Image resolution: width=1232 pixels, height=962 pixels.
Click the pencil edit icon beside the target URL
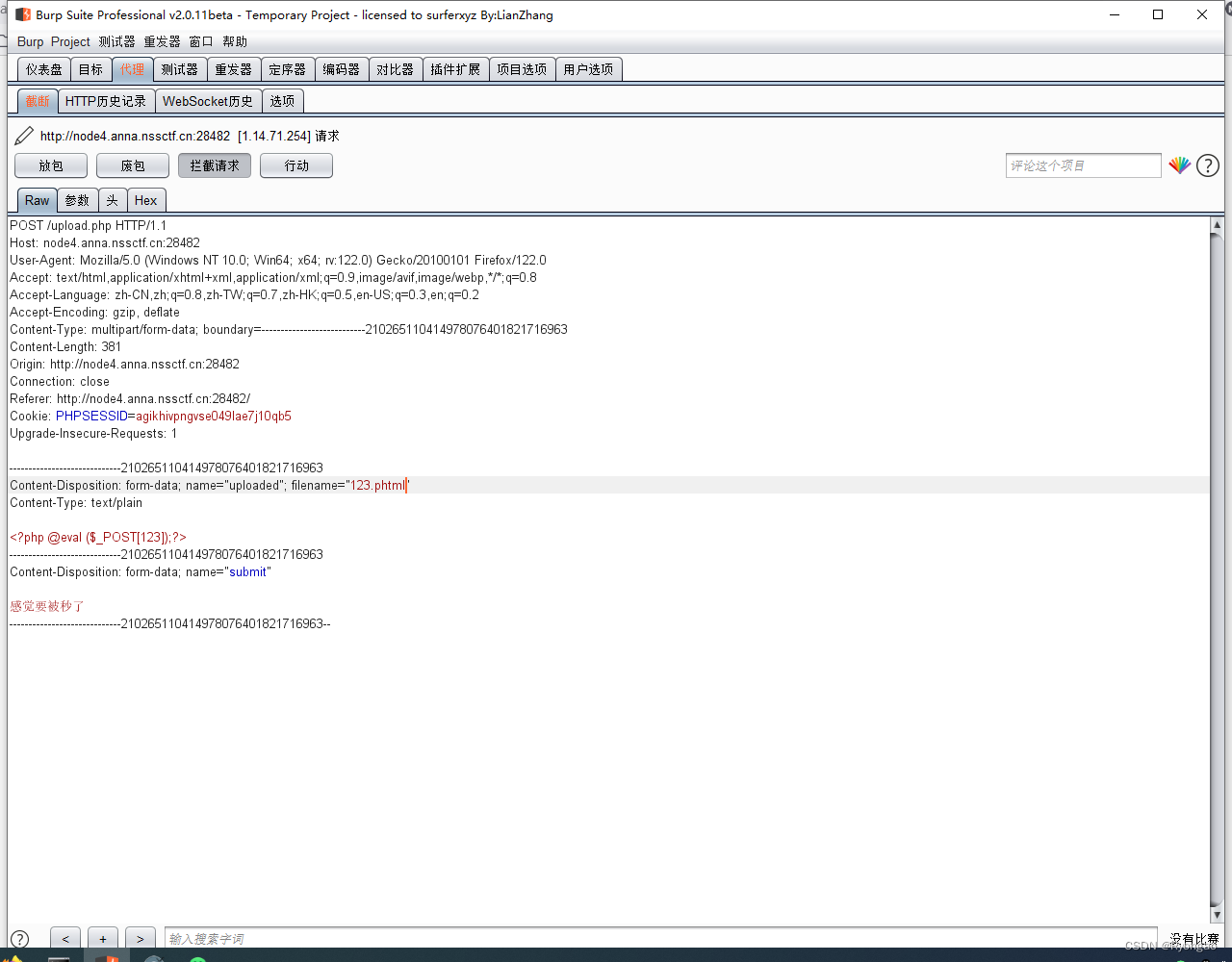click(x=24, y=136)
